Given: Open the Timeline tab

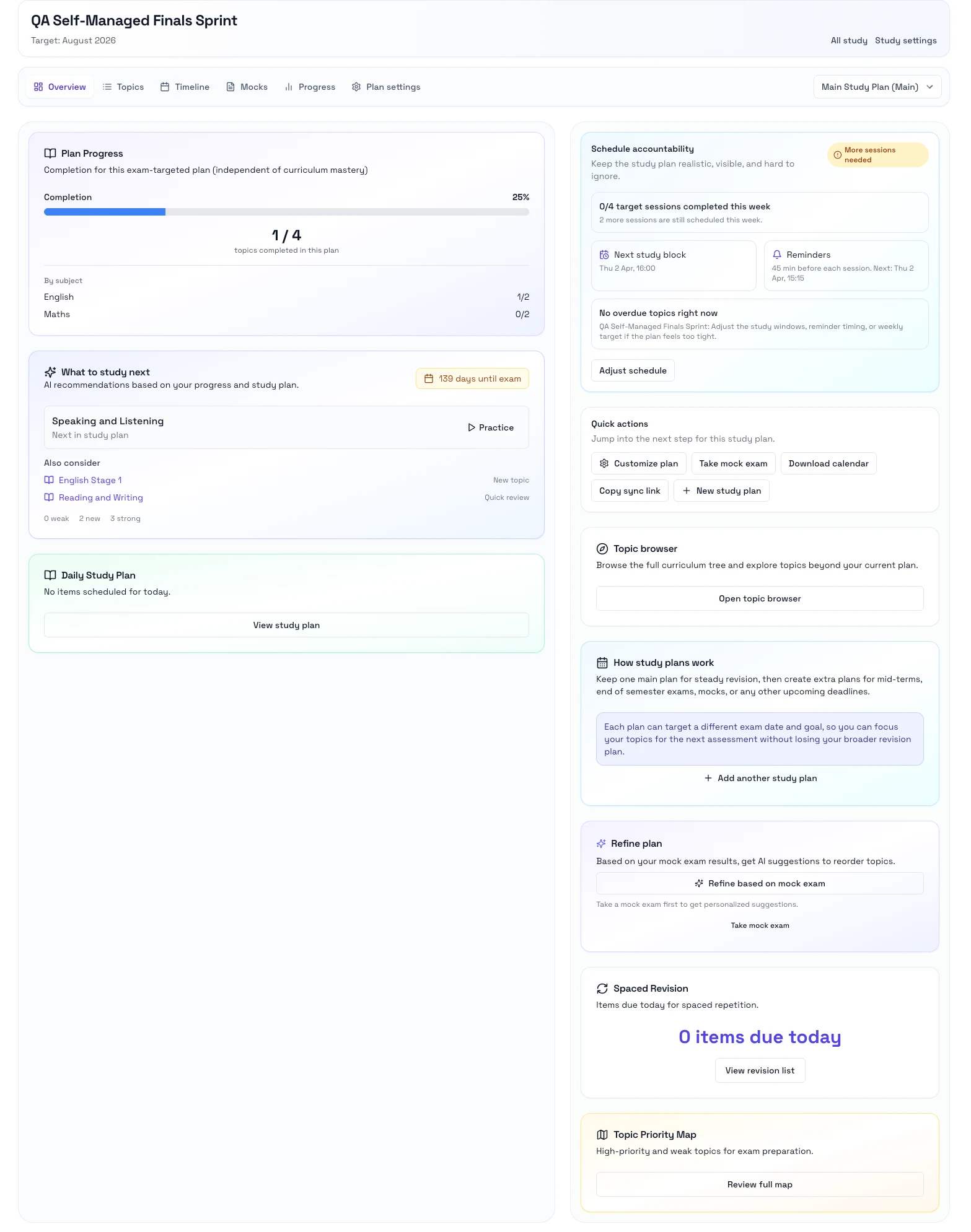Looking at the screenshot, I should [x=185, y=87].
